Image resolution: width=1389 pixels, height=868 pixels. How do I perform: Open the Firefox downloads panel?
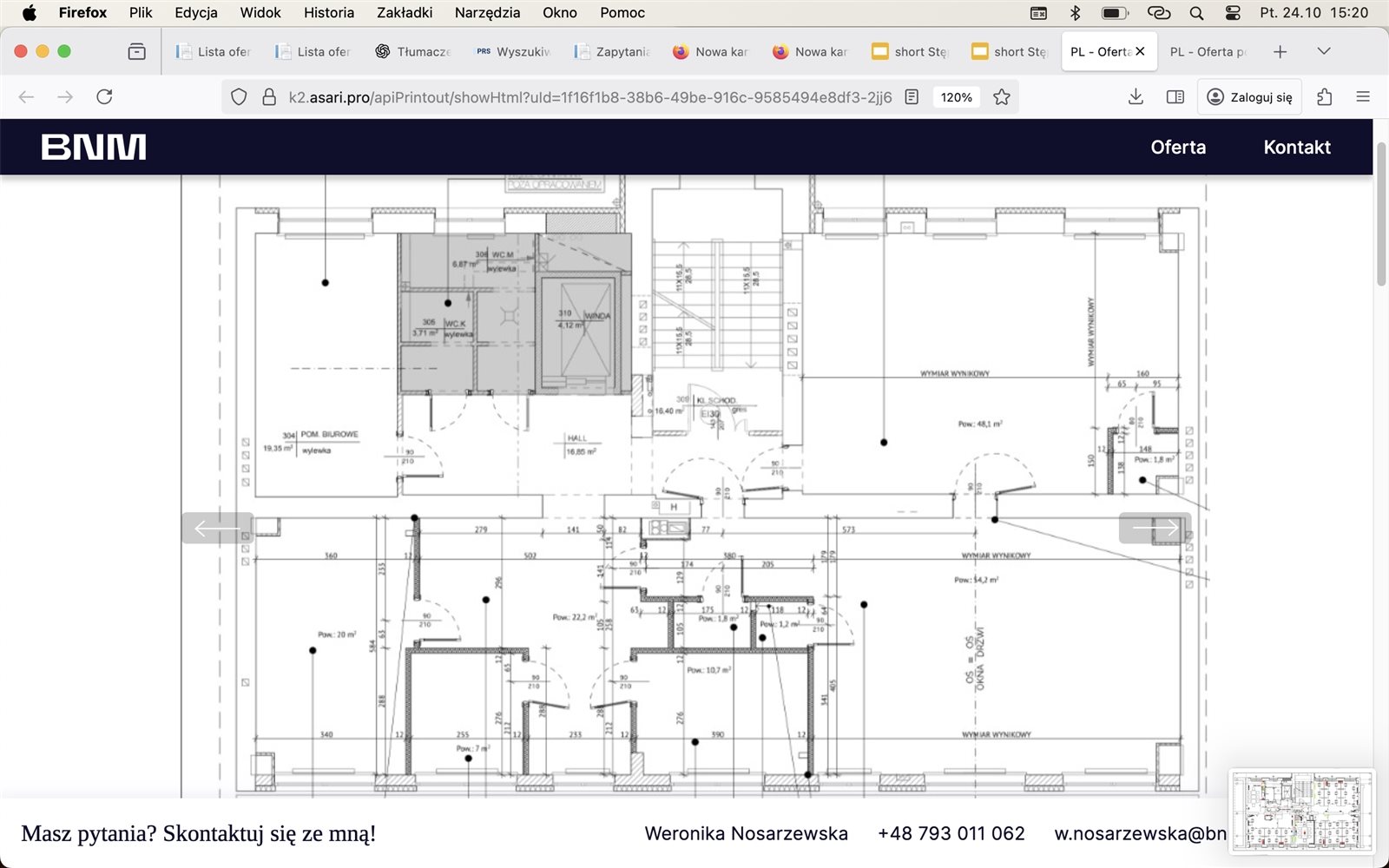1136,97
